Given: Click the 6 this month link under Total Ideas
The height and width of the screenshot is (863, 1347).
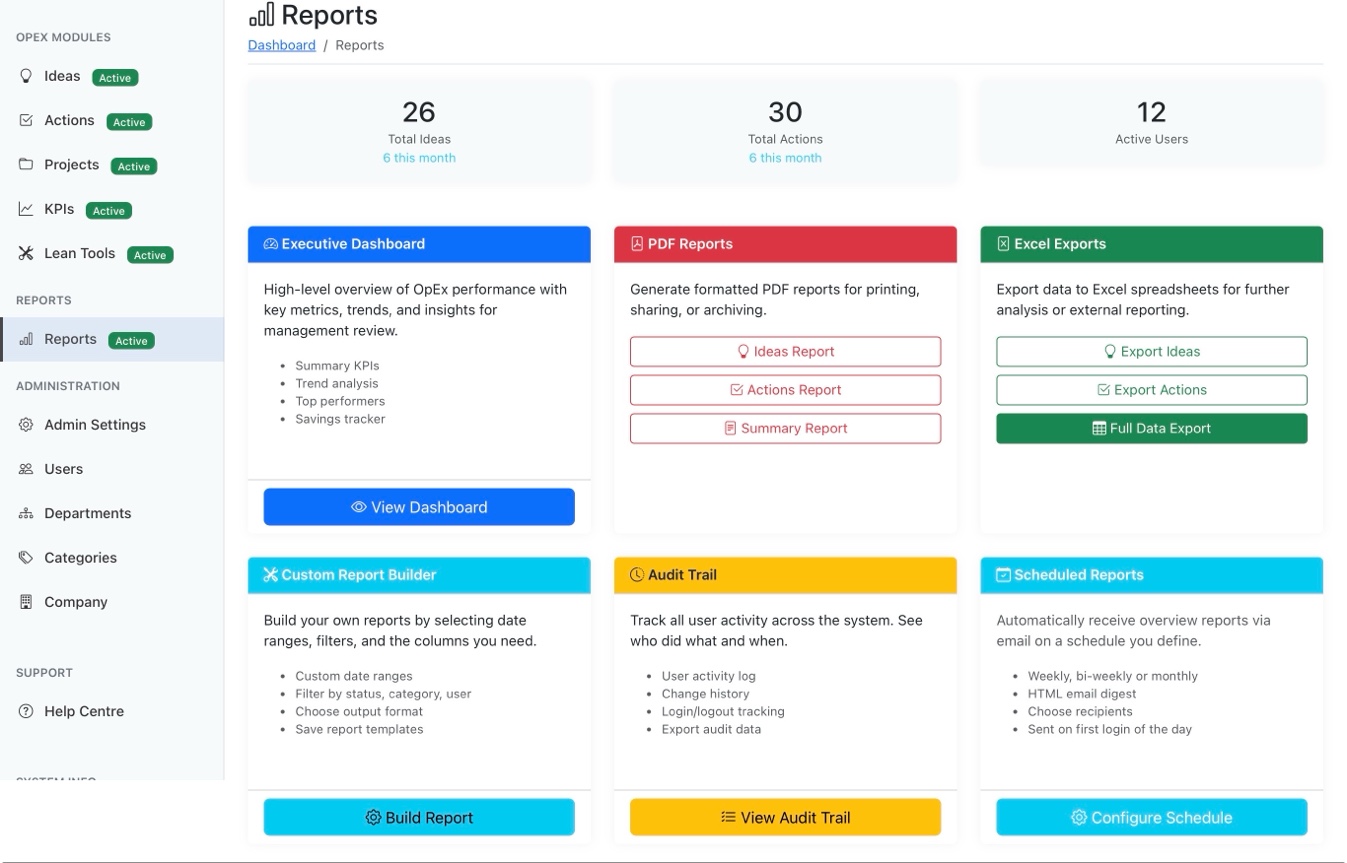Looking at the screenshot, I should click(419, 157).
